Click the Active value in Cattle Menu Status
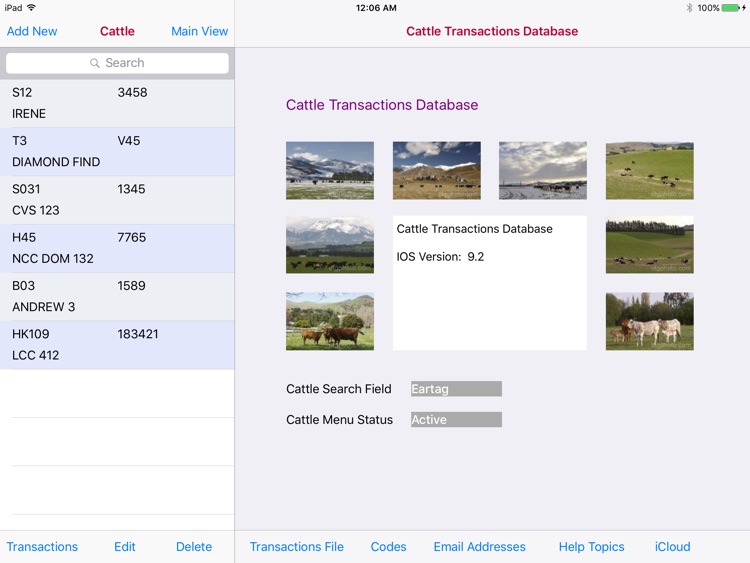This screenshot has height=563, width=750. (x=456, y=419)
